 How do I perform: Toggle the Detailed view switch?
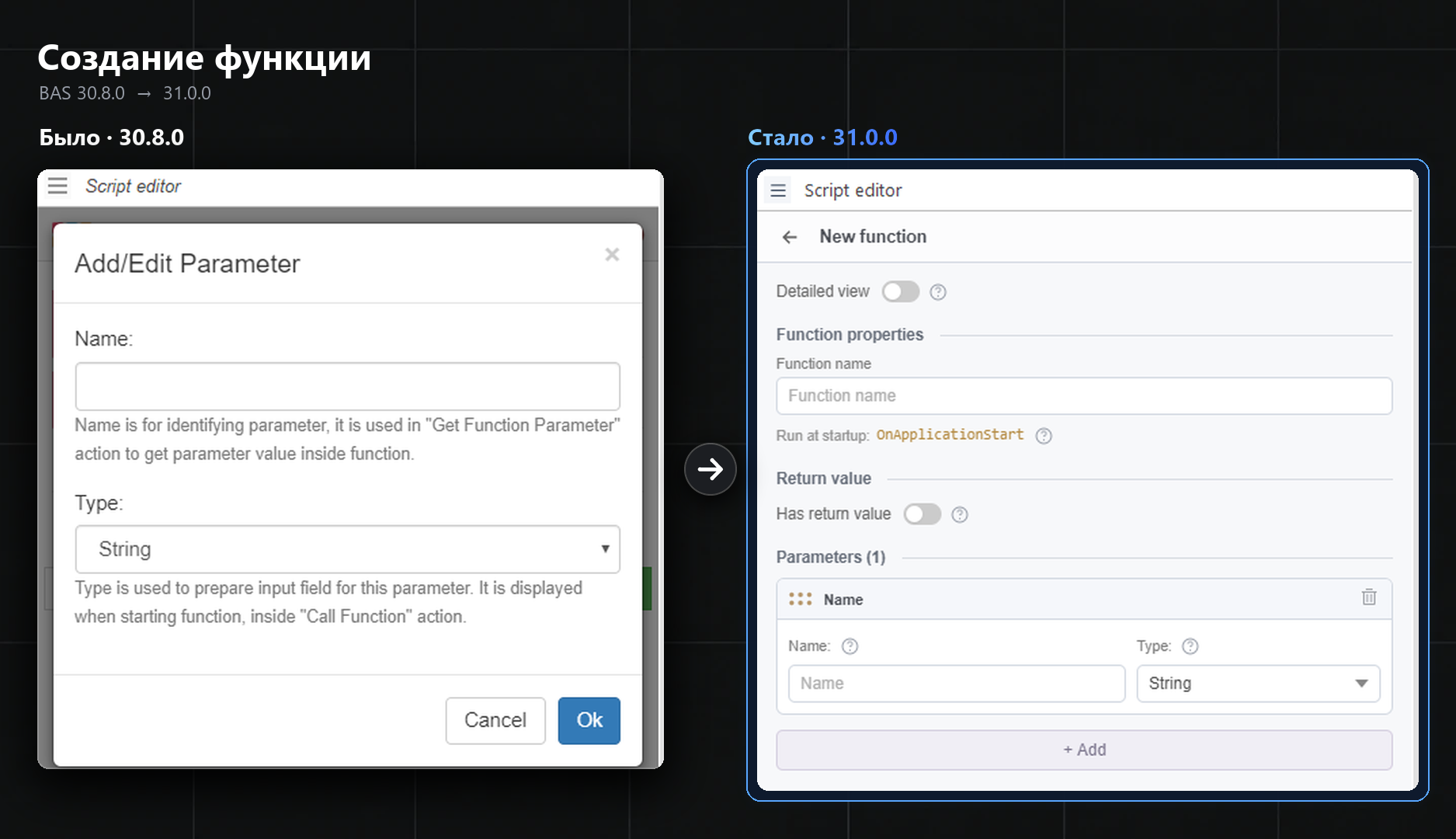[x=901, y=291]
